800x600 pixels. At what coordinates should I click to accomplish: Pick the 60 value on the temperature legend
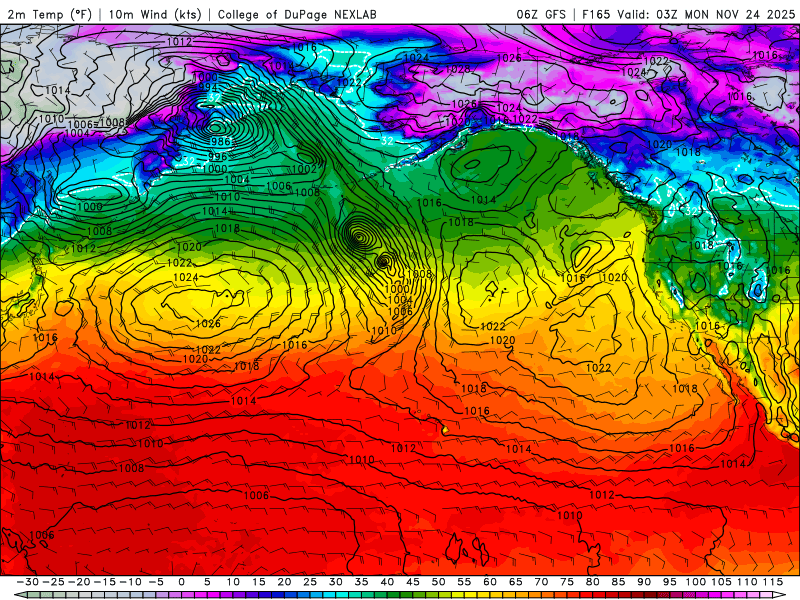[490, 582]
